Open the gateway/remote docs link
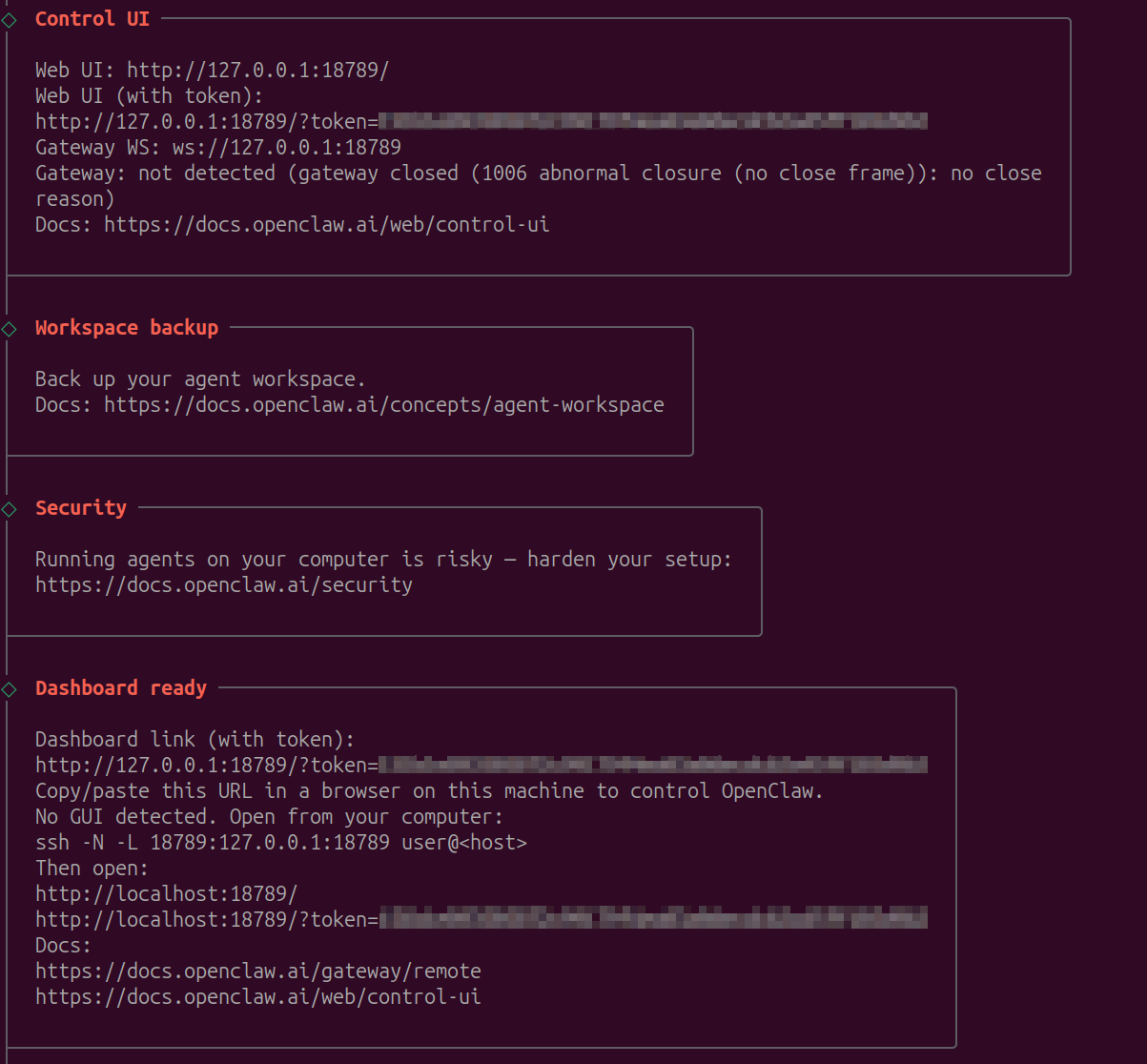1147x1064 pixels. [257, 972]
